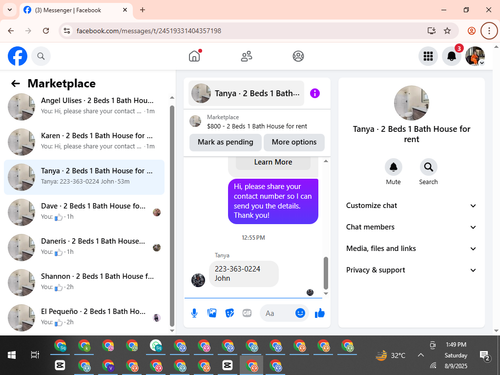Open the Facebook search magnifier
Screen dimensions: 500x375
click(41, 56)
